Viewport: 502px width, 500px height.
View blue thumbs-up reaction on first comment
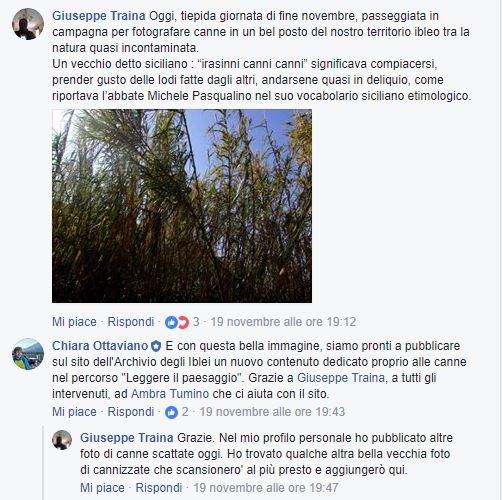pyautogui.click(x=171, y=322)
